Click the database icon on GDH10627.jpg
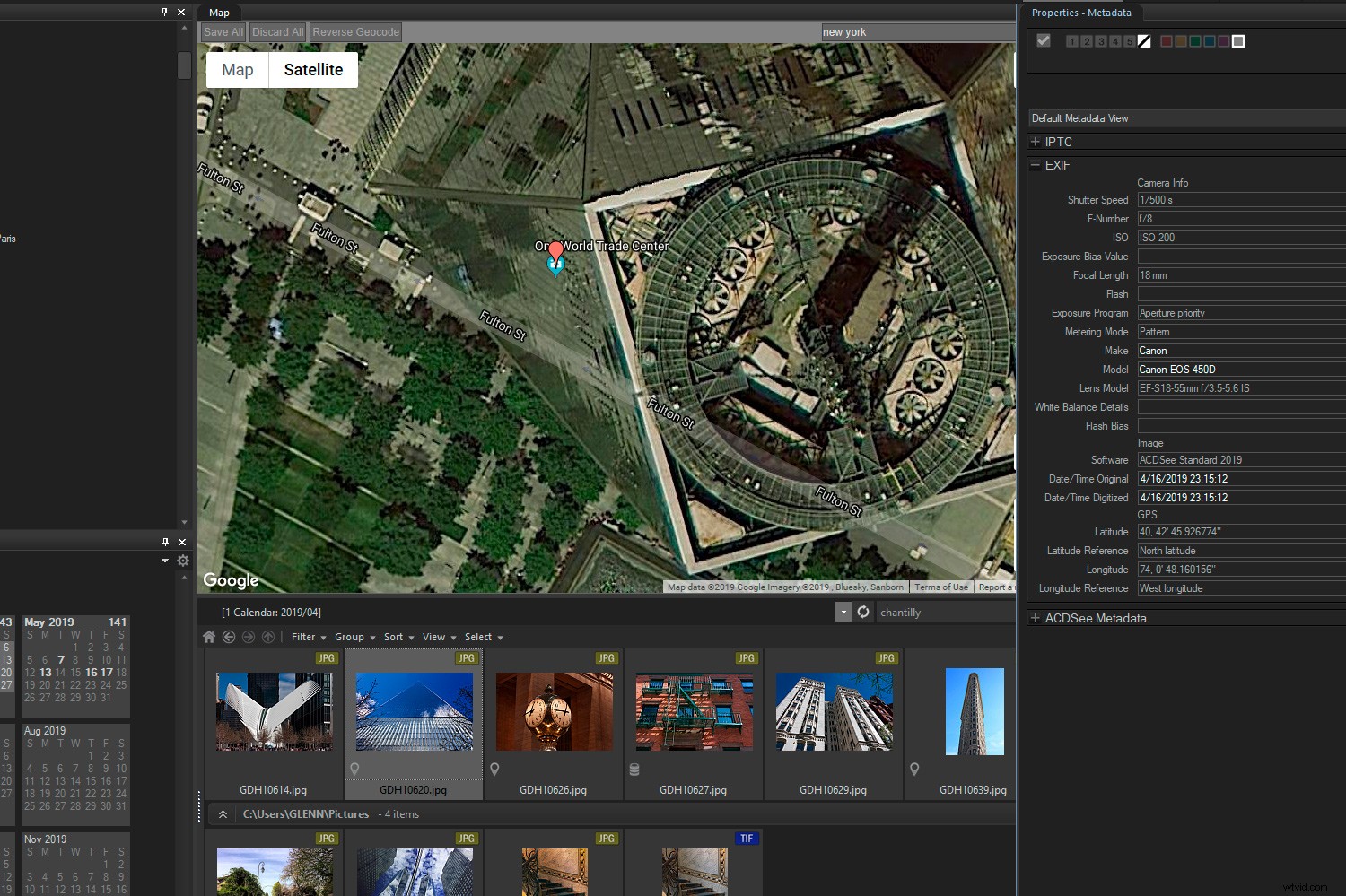Image resolution: width=1346 pixels, height=896 pixels. [634, 769]
